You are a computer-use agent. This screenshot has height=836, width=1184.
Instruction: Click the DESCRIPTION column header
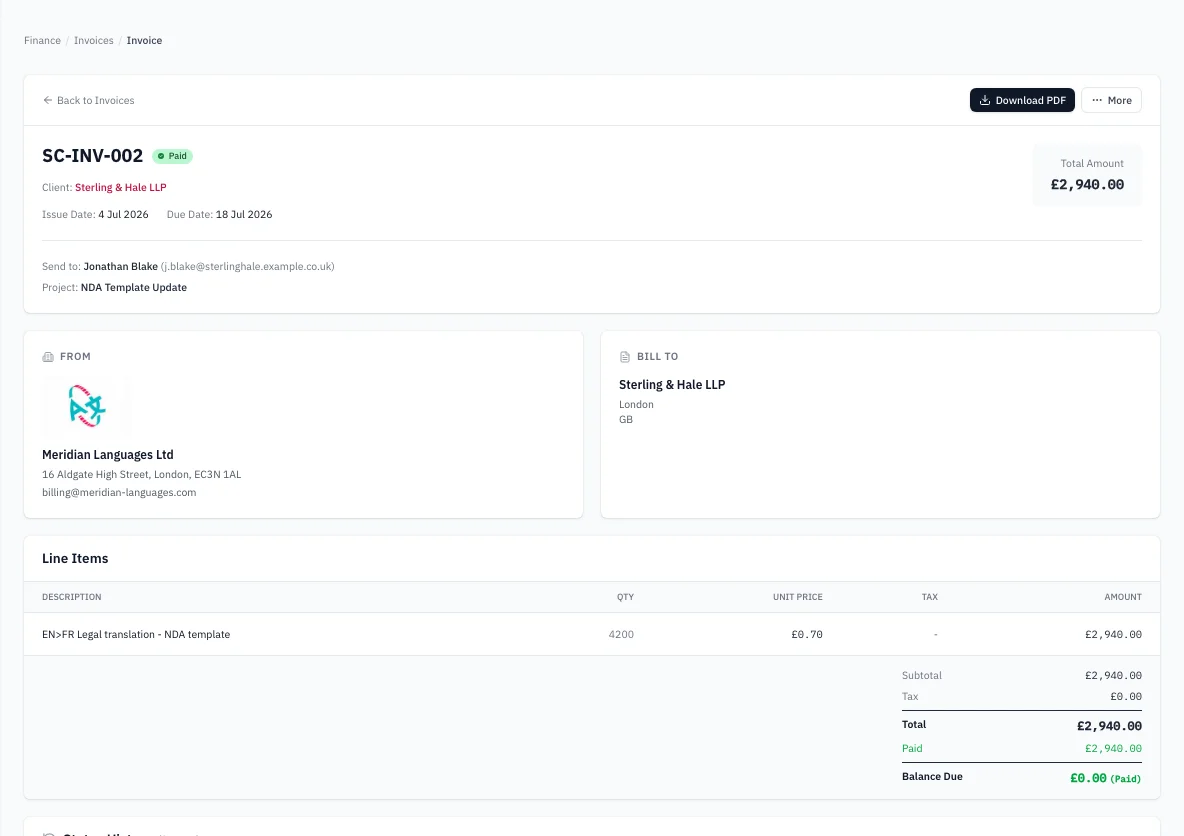coord(72,597)
